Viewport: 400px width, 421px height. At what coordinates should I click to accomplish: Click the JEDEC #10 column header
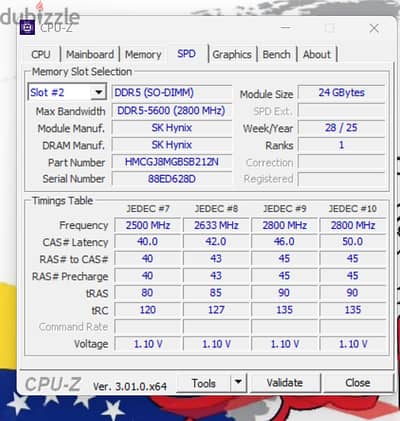point(353,209)
